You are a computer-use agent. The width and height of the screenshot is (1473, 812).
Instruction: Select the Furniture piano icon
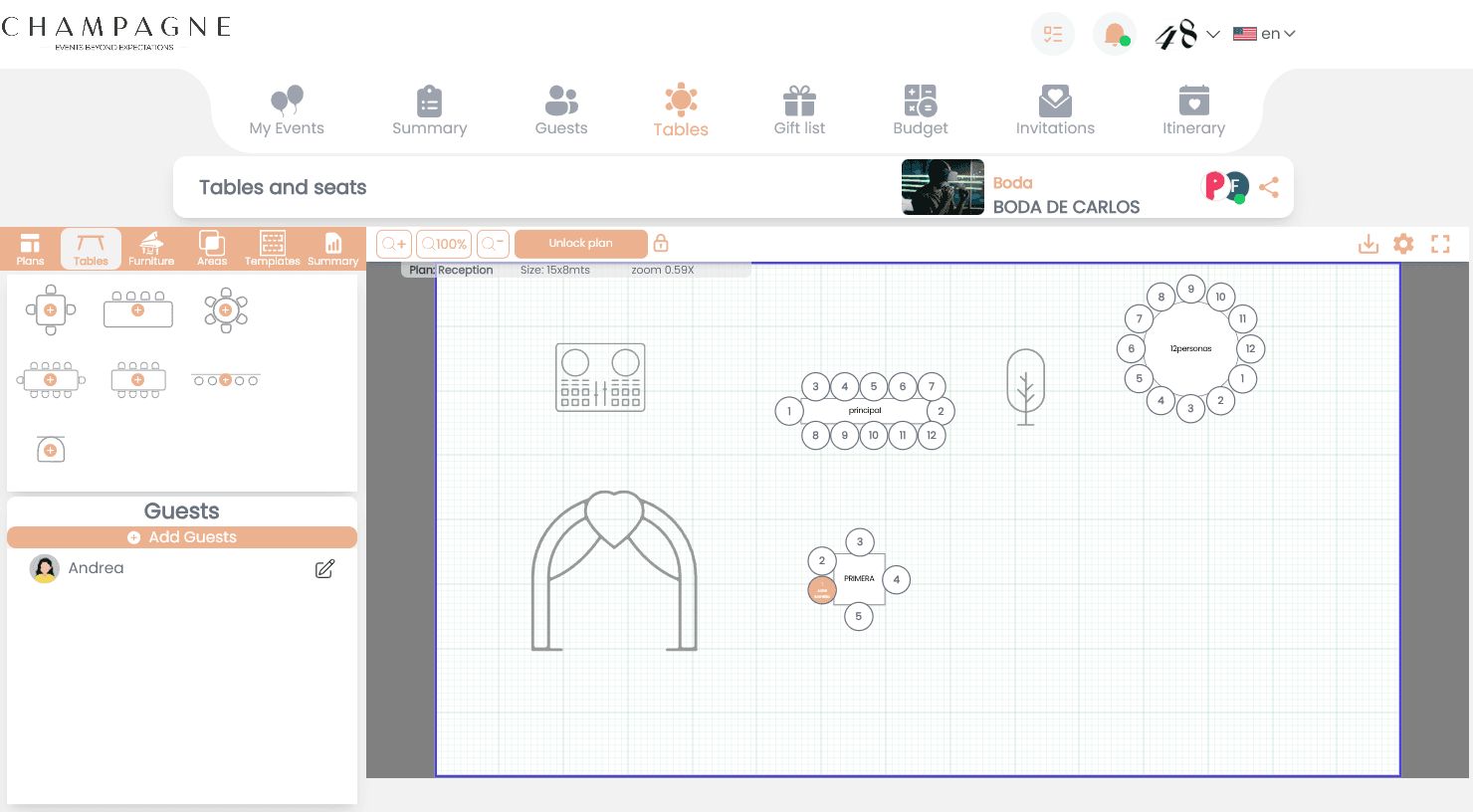point(150,248)
